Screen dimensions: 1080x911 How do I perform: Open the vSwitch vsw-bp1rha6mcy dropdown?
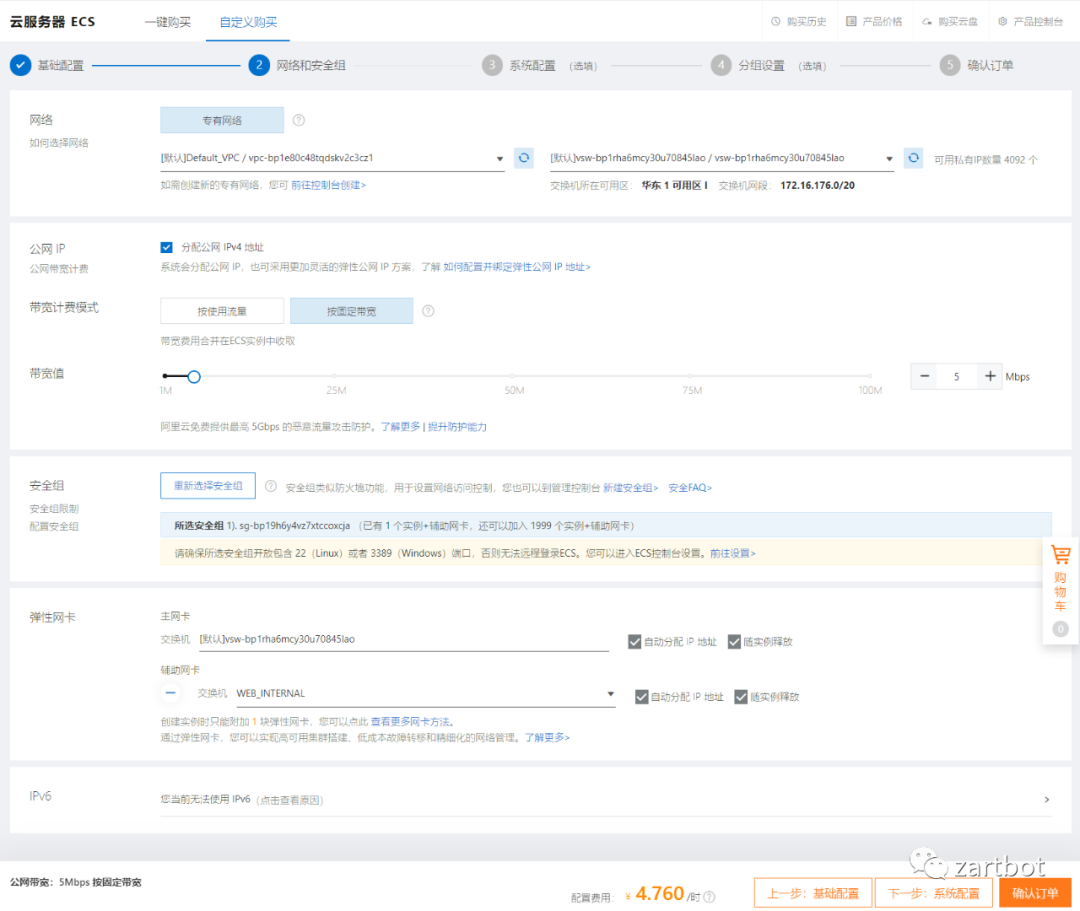(x=722, y=158)
